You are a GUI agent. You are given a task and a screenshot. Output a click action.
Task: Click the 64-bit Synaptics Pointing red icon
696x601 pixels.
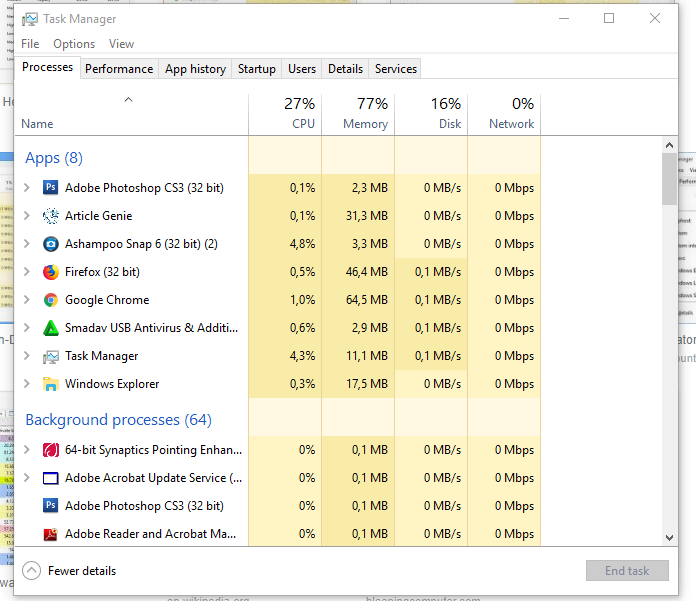coord(51,450)
